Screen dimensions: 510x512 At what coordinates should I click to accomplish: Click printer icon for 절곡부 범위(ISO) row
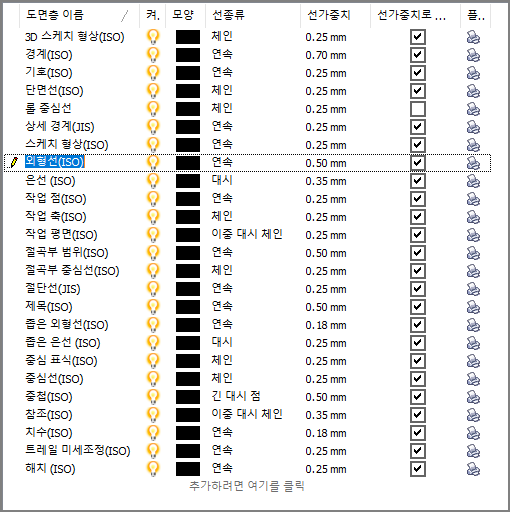(473, 253)
